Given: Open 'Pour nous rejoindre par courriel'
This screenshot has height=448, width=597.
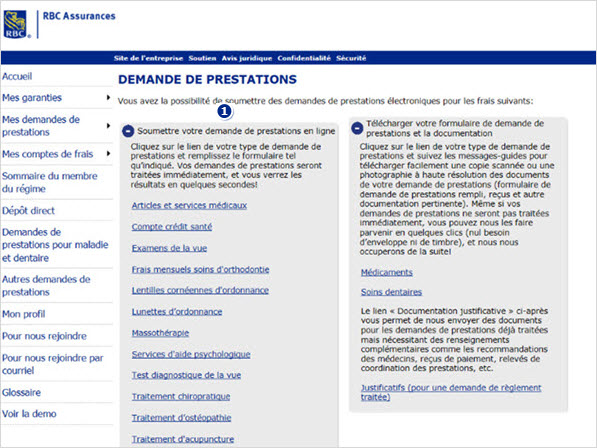Looking at the screenshot, I should click(53, 364).
